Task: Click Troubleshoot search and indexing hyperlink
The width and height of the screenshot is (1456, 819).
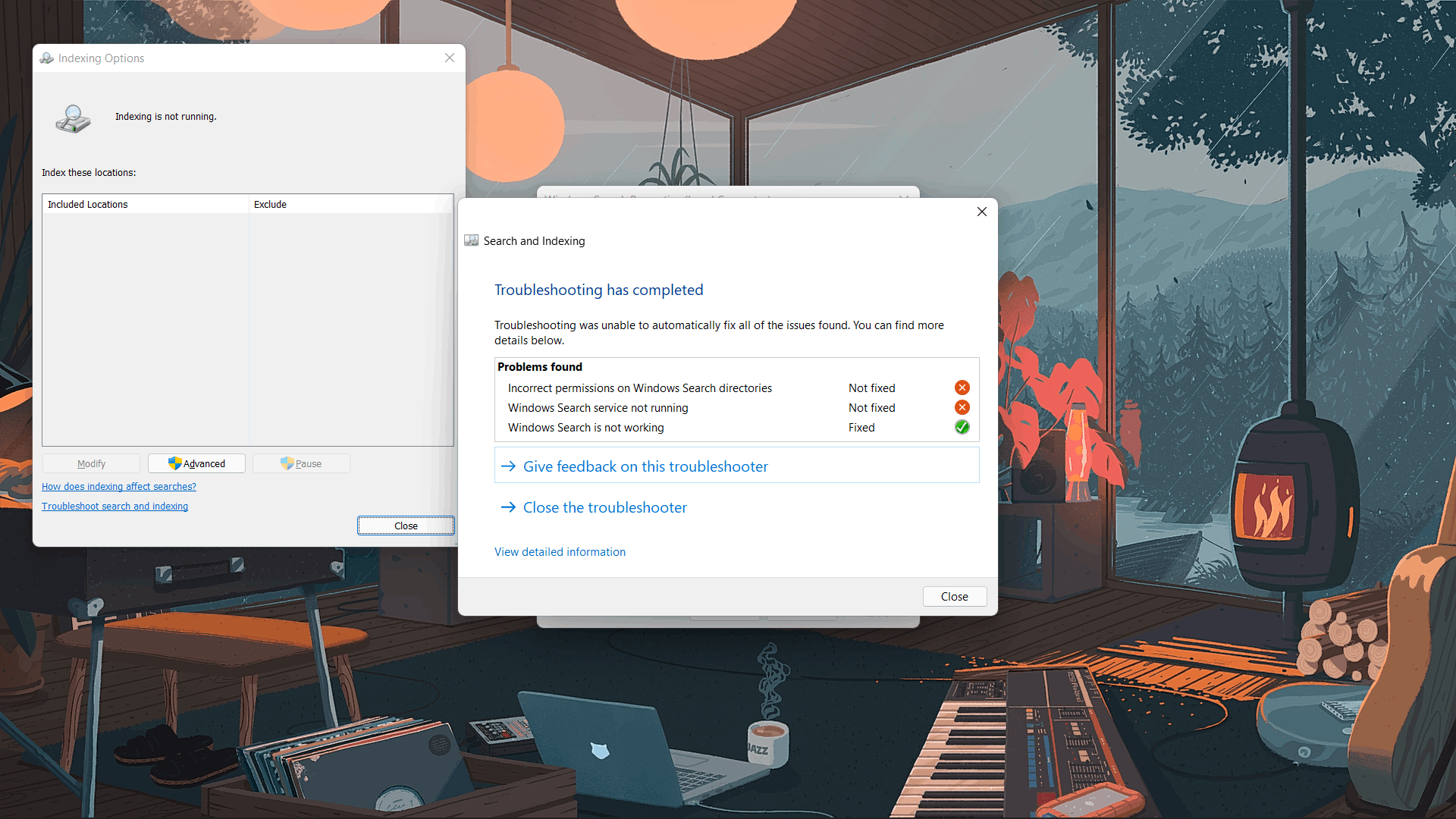Action: 115,505
